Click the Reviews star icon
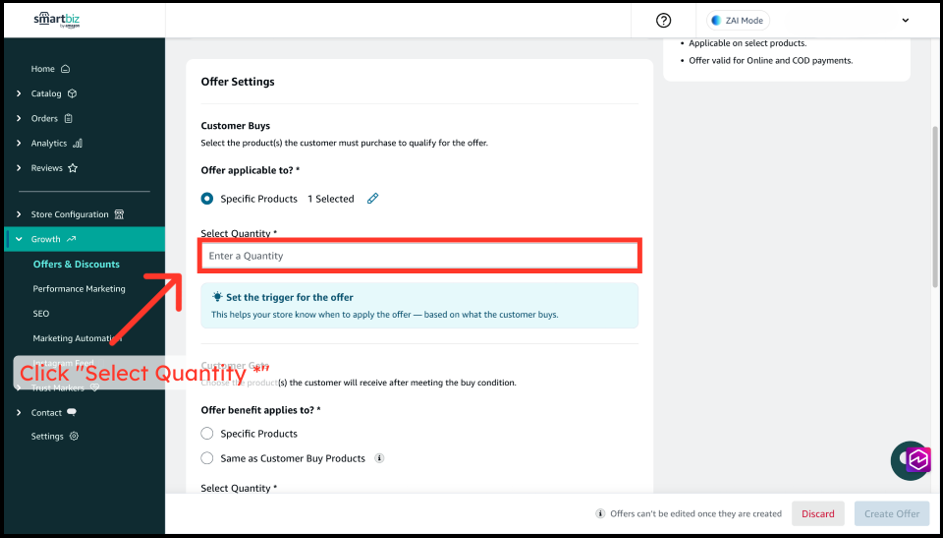 tap(73, 168)
